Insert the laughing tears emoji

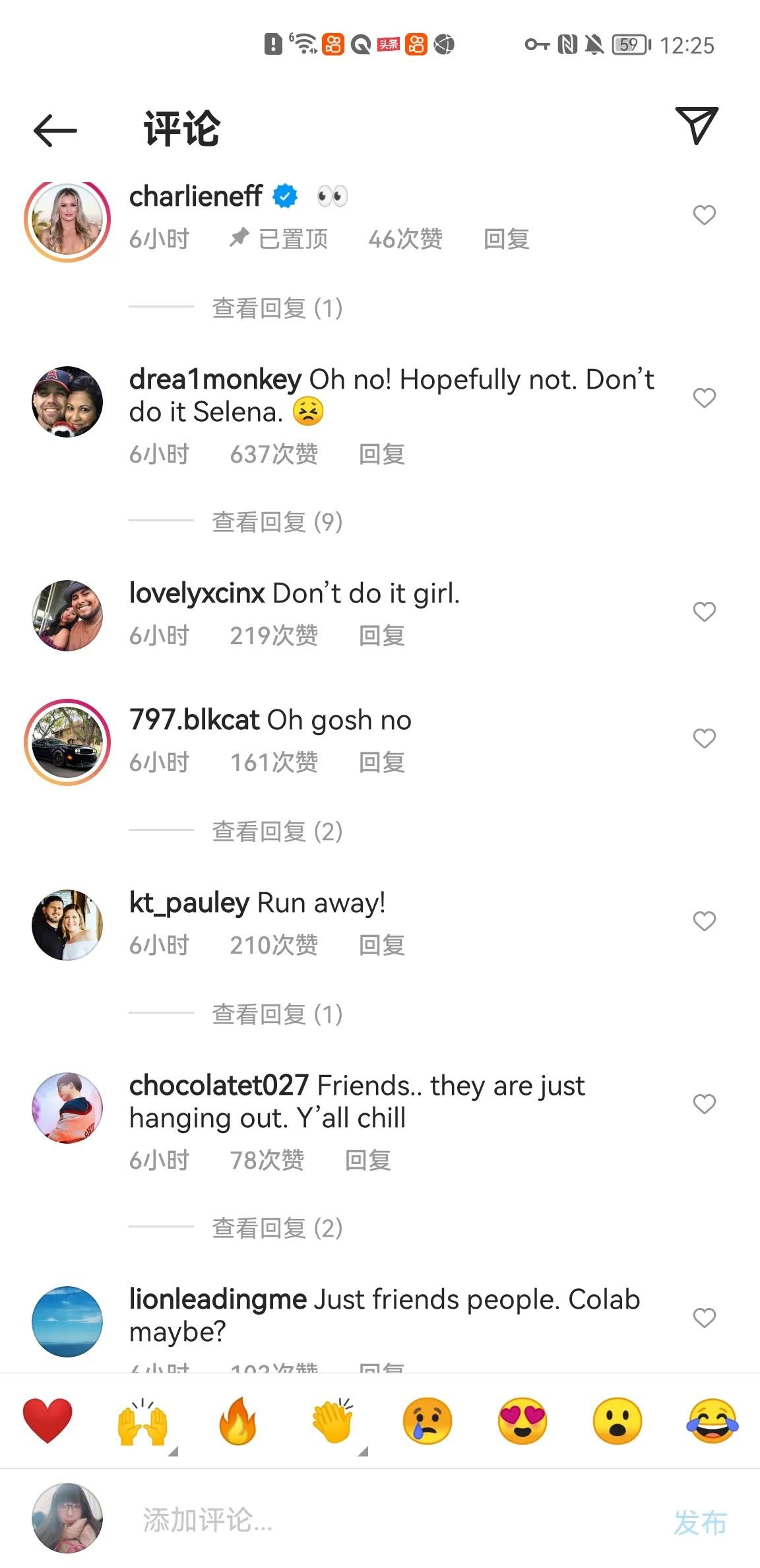pos(712,1421)
